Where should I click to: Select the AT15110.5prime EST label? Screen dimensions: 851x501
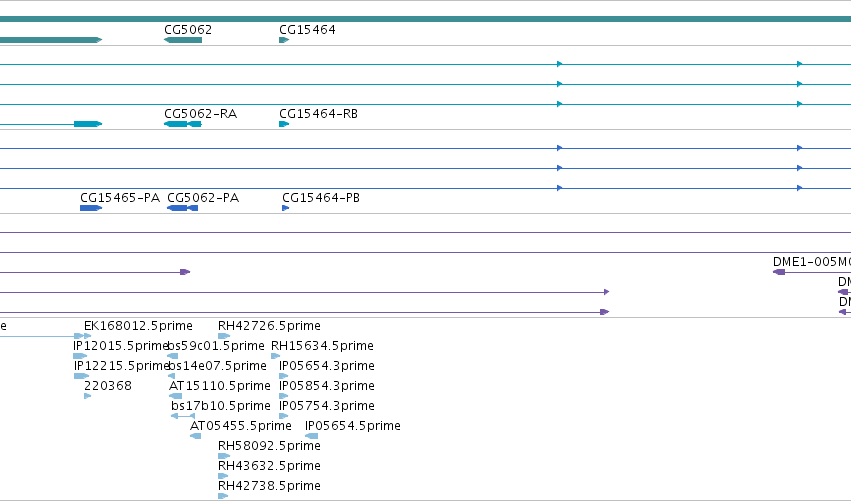tap(220, 386)
